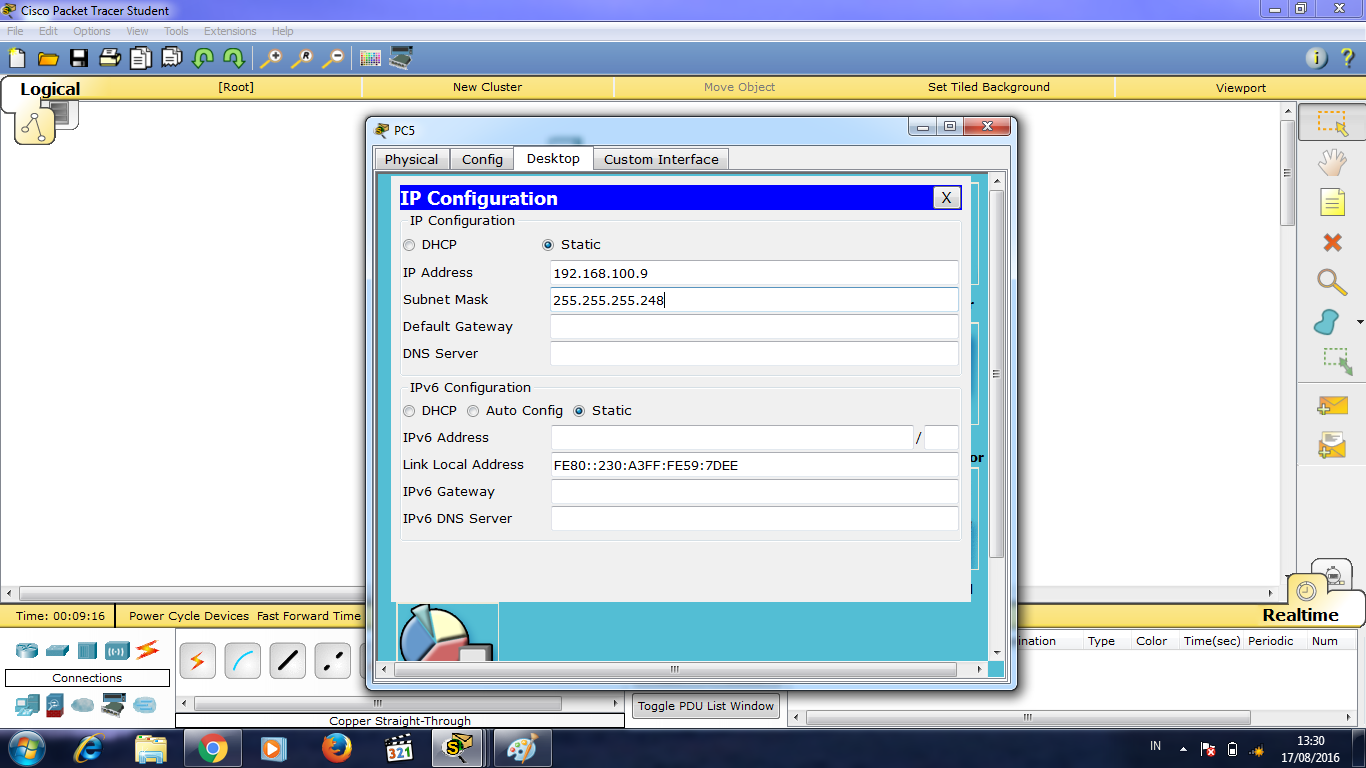Select the Routers device category

click(x=27, y=651)
